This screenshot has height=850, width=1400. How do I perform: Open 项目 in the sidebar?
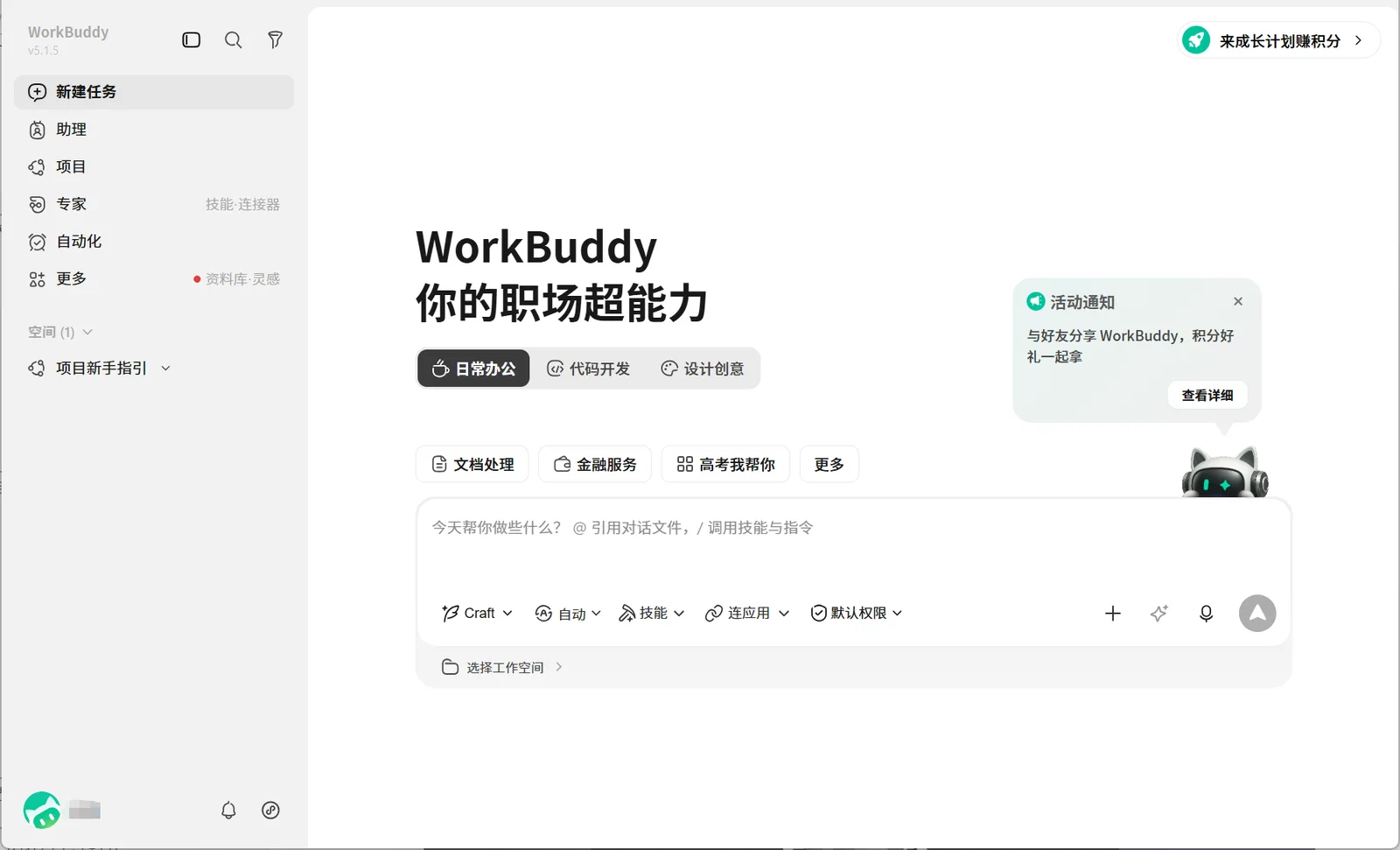point(154,166)
